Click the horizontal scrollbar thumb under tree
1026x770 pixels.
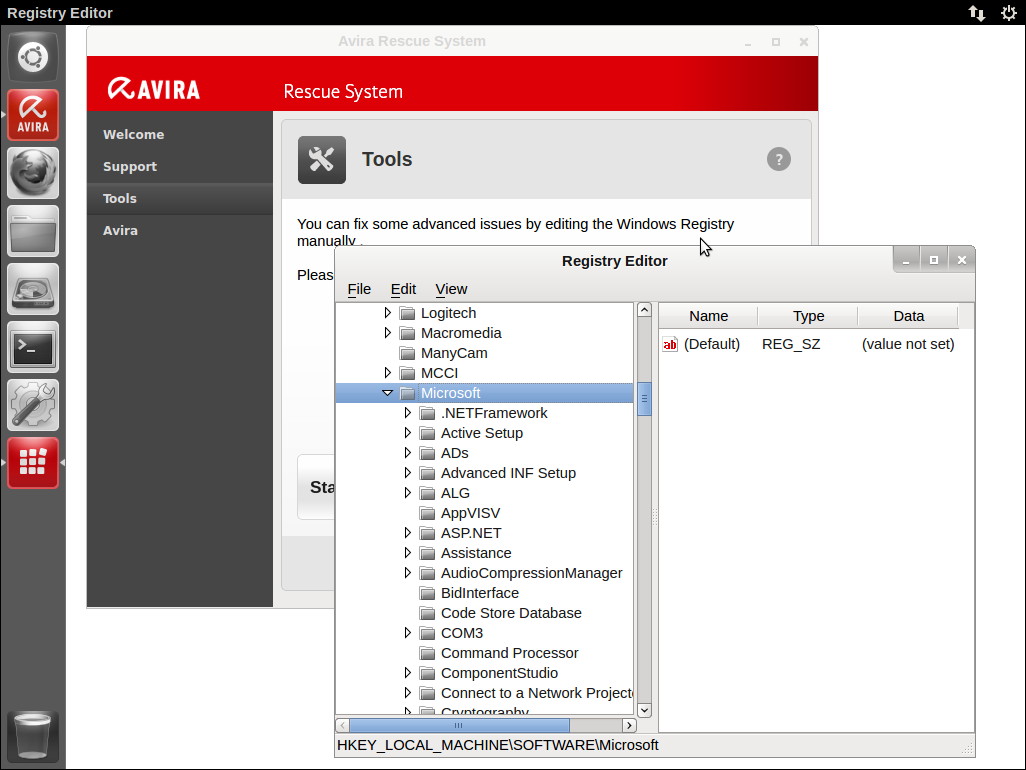coord(459,726)
